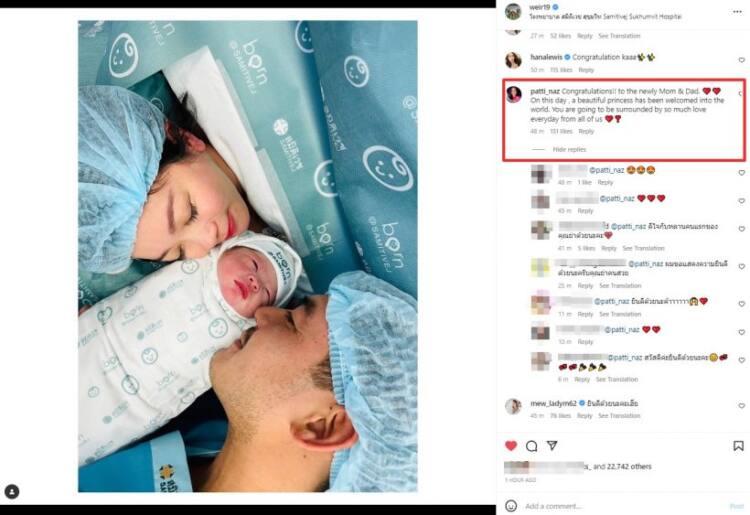The image size is (750, 515).
Task: Reply to patti_naz's congratulations comment
Action: click(586, 131)
